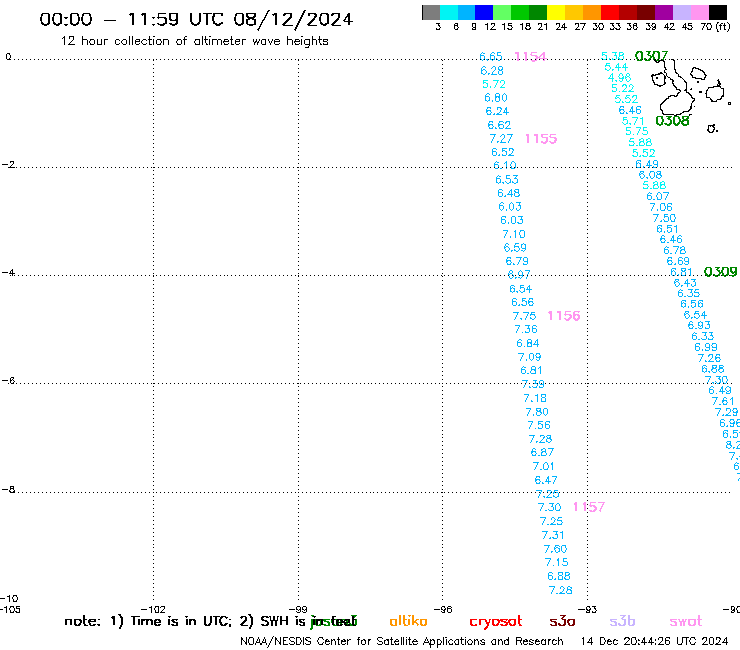Select the 's3b' satellite legend label
Screen dimensions: 740x650
pyautogui.click(x=622, y=621)
